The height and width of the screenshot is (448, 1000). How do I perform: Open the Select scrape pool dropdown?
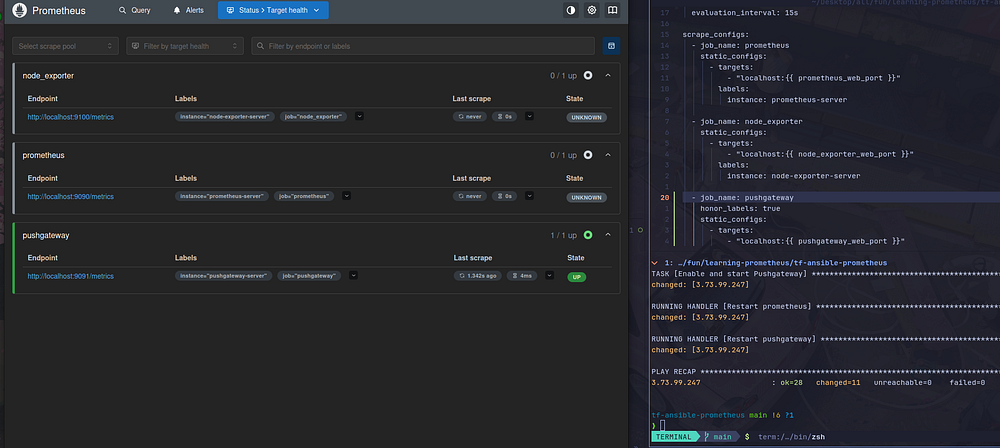(x=65, y=46)
